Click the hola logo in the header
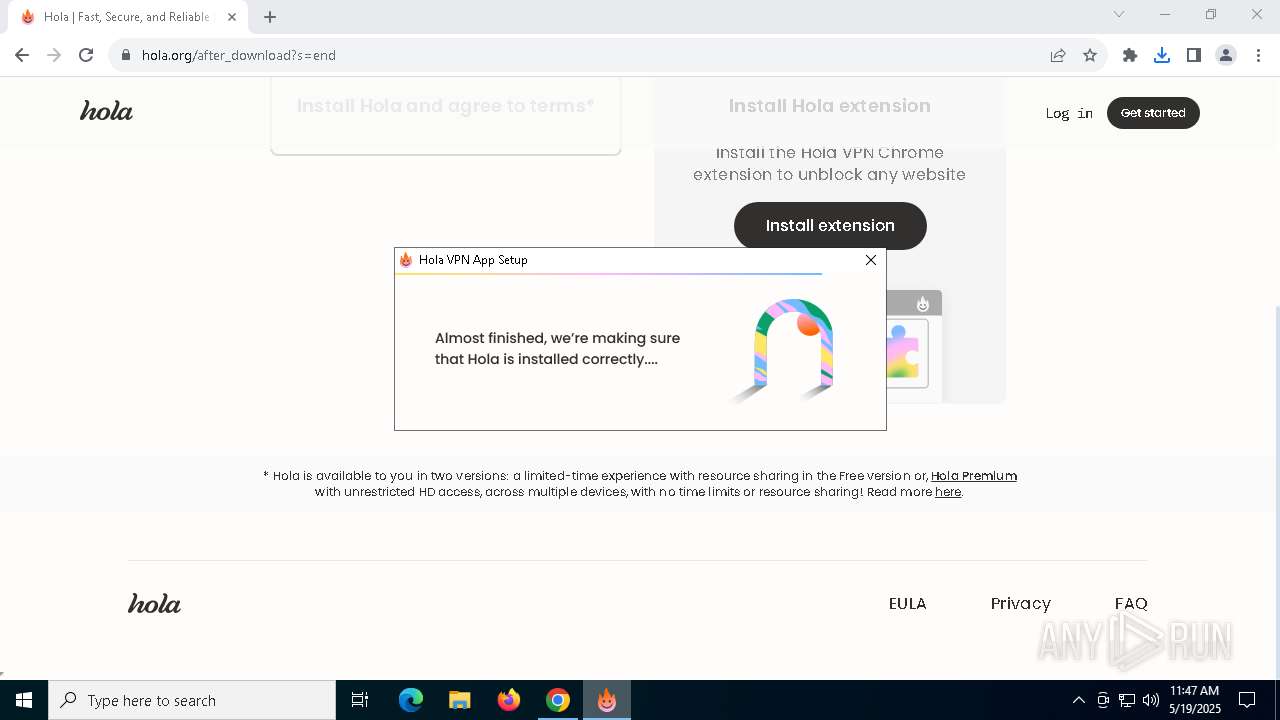This screenshot has height=720, width=1280. [x=106, y=111]
